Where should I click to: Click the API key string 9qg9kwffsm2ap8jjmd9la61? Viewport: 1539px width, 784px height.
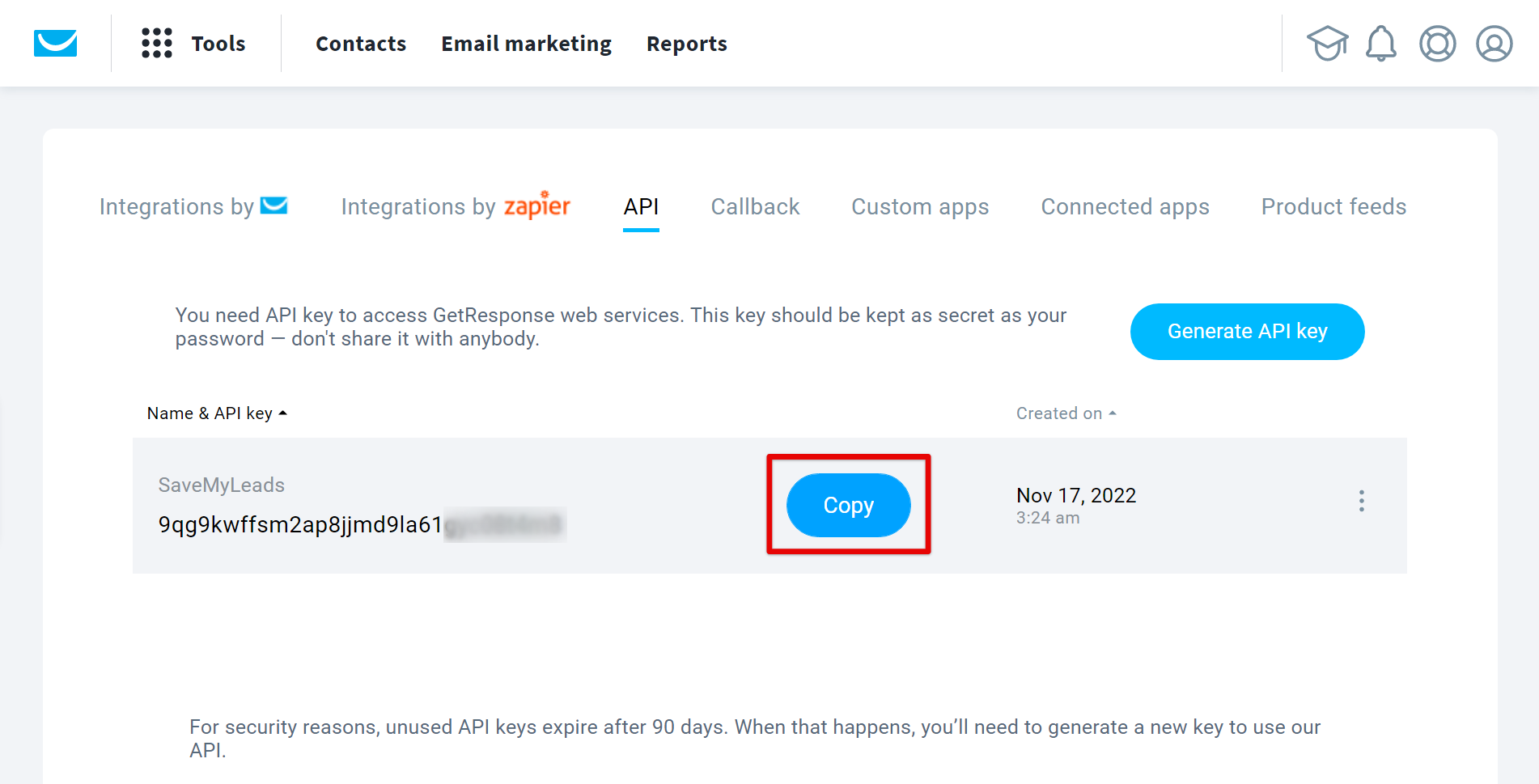[300, 524]
